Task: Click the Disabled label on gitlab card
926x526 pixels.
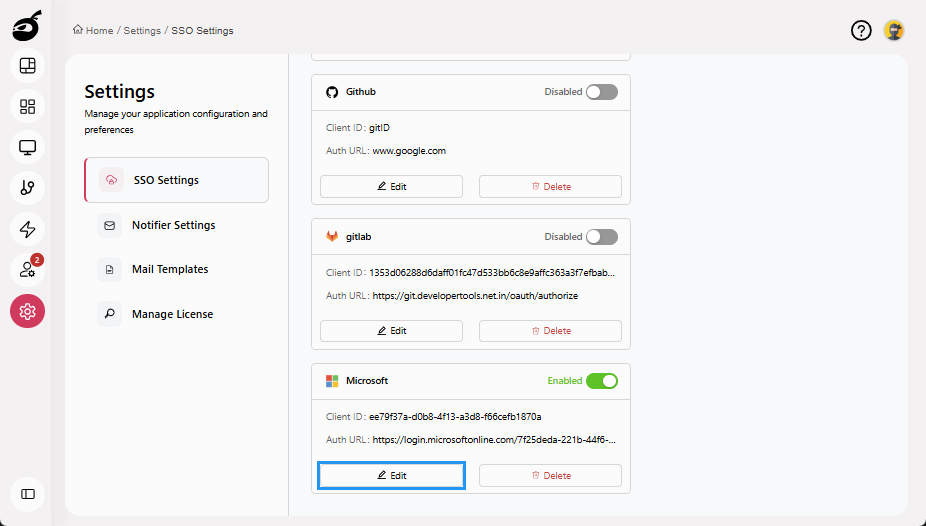Action: [x=563, y=237]
